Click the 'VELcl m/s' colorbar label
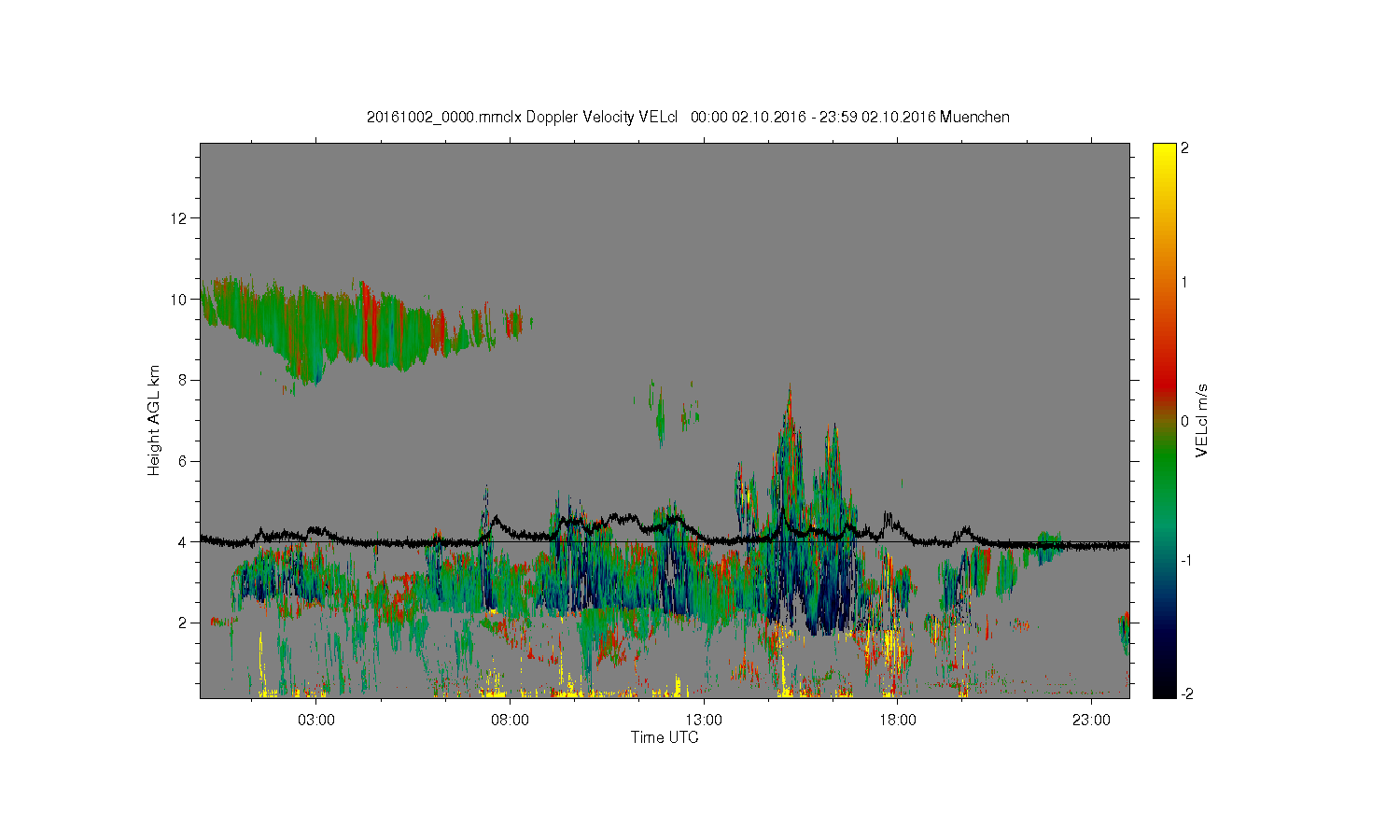Screen dimensions: 1400x840 (1202, 420)
